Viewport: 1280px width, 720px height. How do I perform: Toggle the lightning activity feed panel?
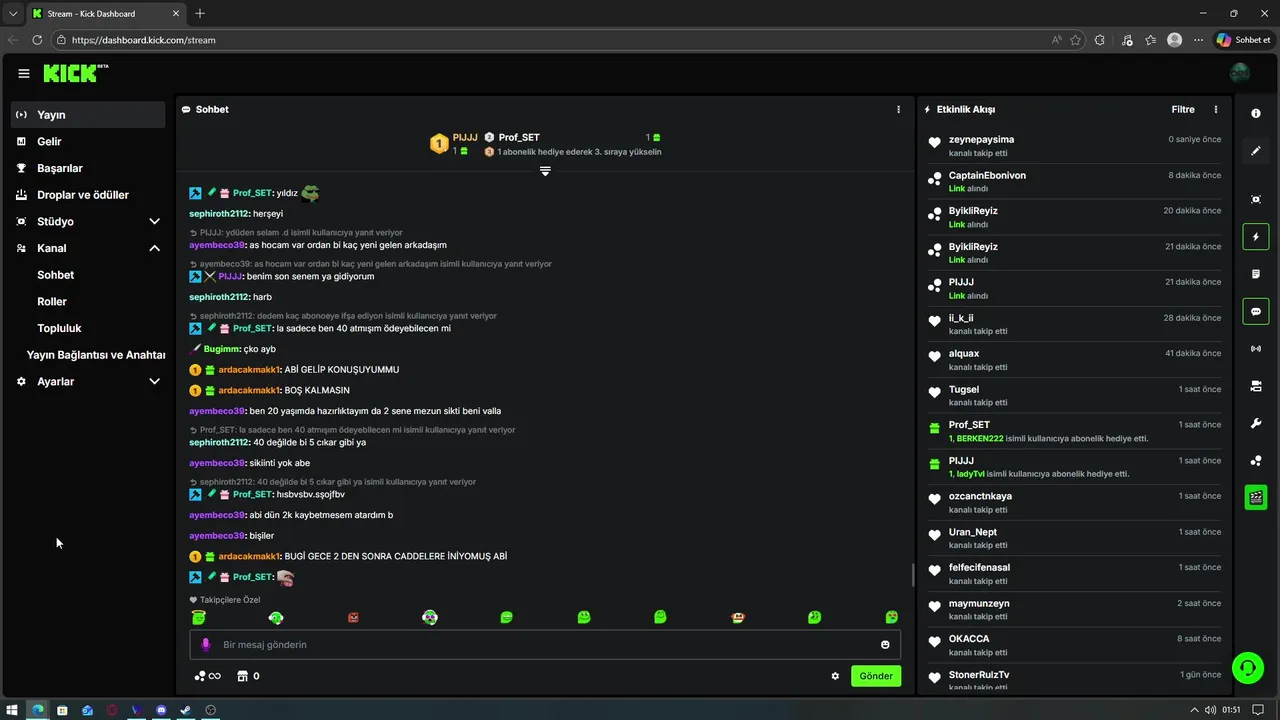tap(1256, 237)
